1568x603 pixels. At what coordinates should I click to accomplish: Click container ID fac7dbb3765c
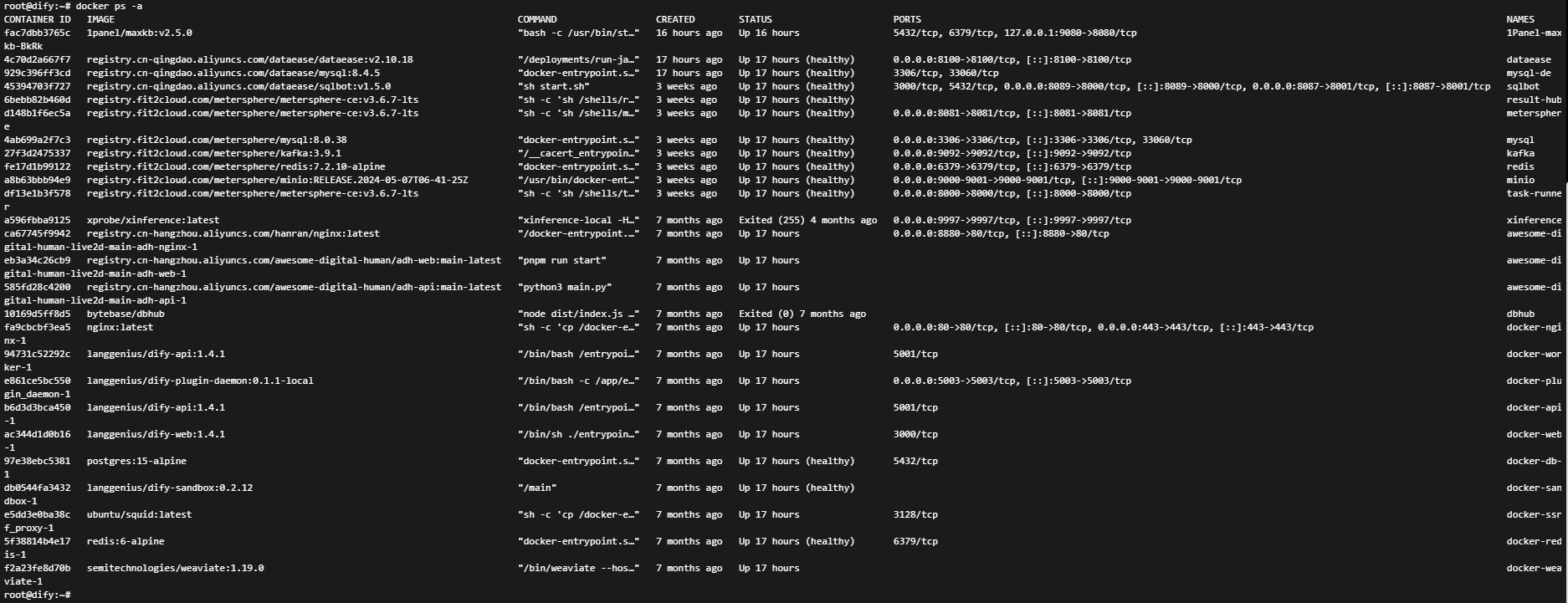(37, 33)
